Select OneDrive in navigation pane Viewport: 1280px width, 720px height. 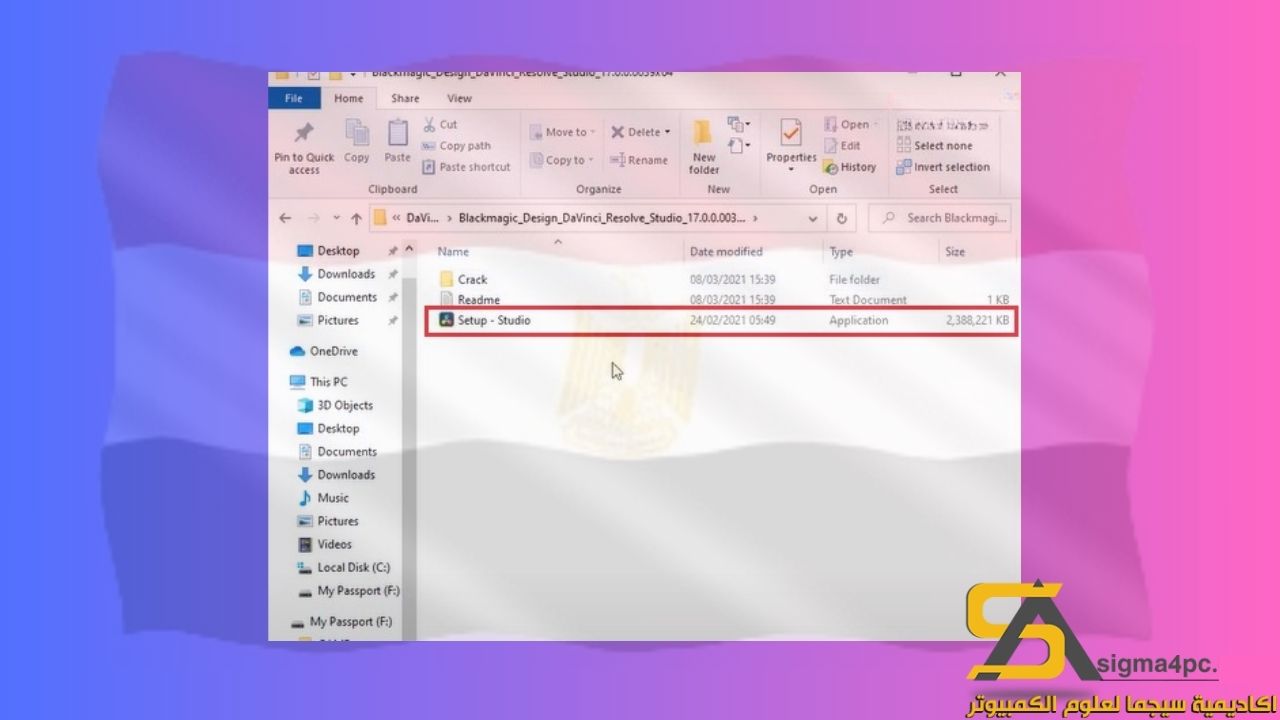[323, 351]
